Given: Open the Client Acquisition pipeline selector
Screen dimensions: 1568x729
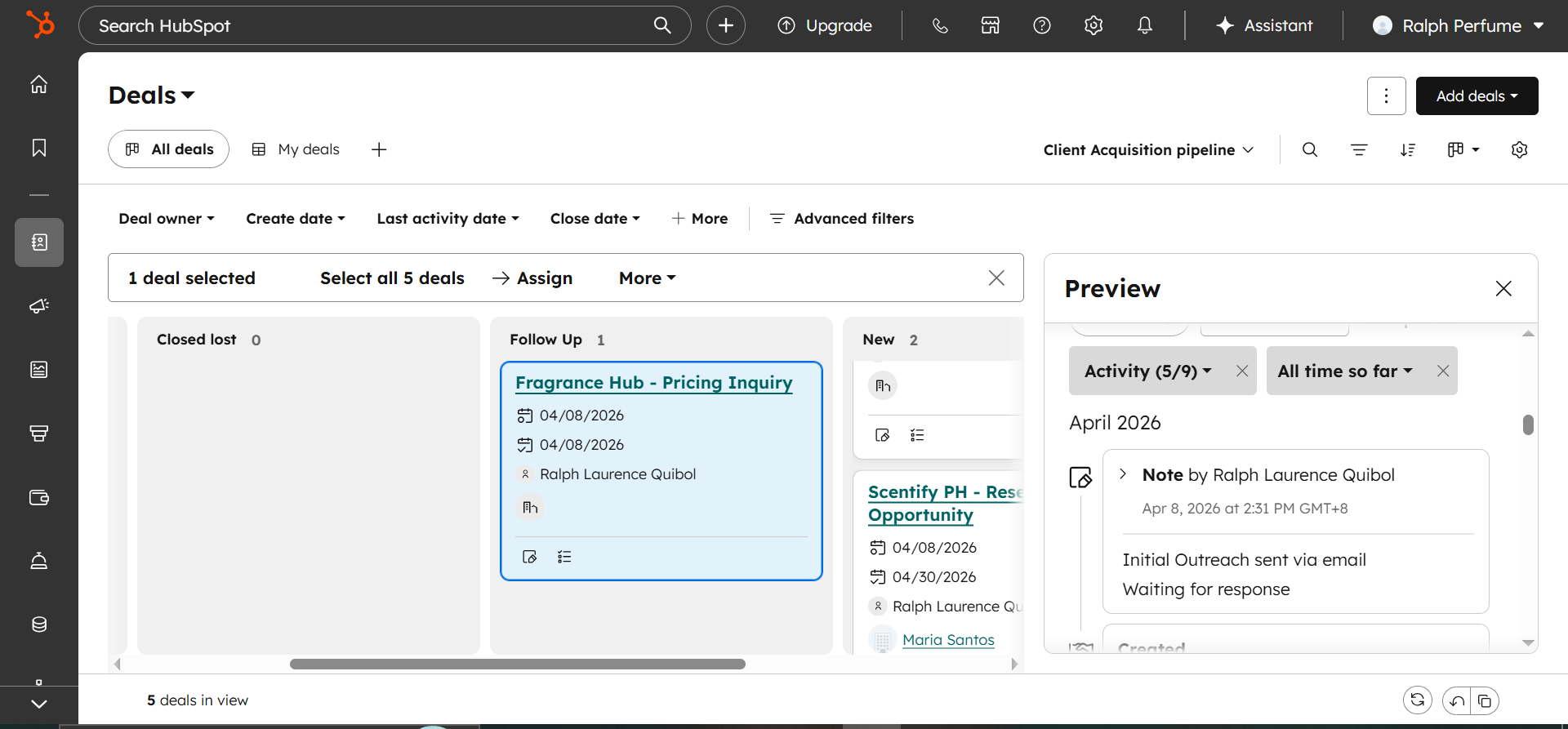Looking at the screenshot, I should click(x=1148, y=150).
